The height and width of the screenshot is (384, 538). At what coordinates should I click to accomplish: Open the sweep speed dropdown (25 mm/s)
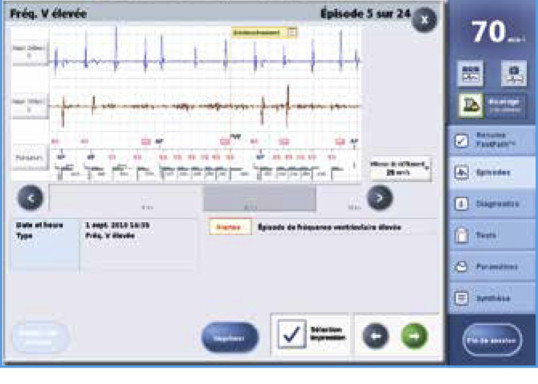point(400,169)
